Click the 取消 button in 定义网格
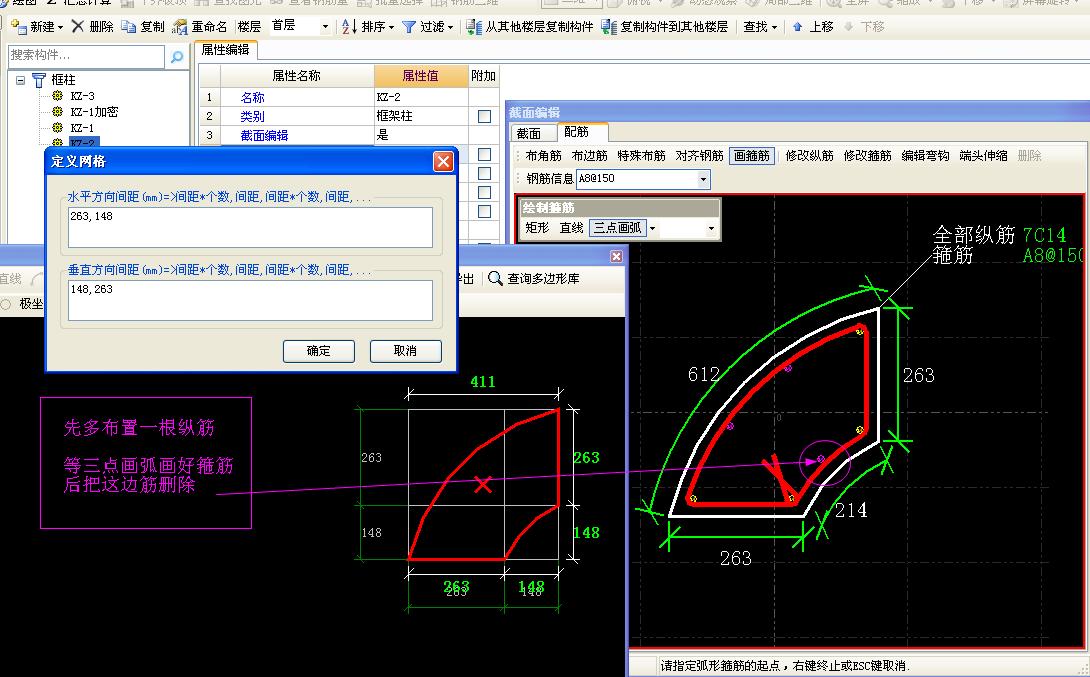 (405, 351)
